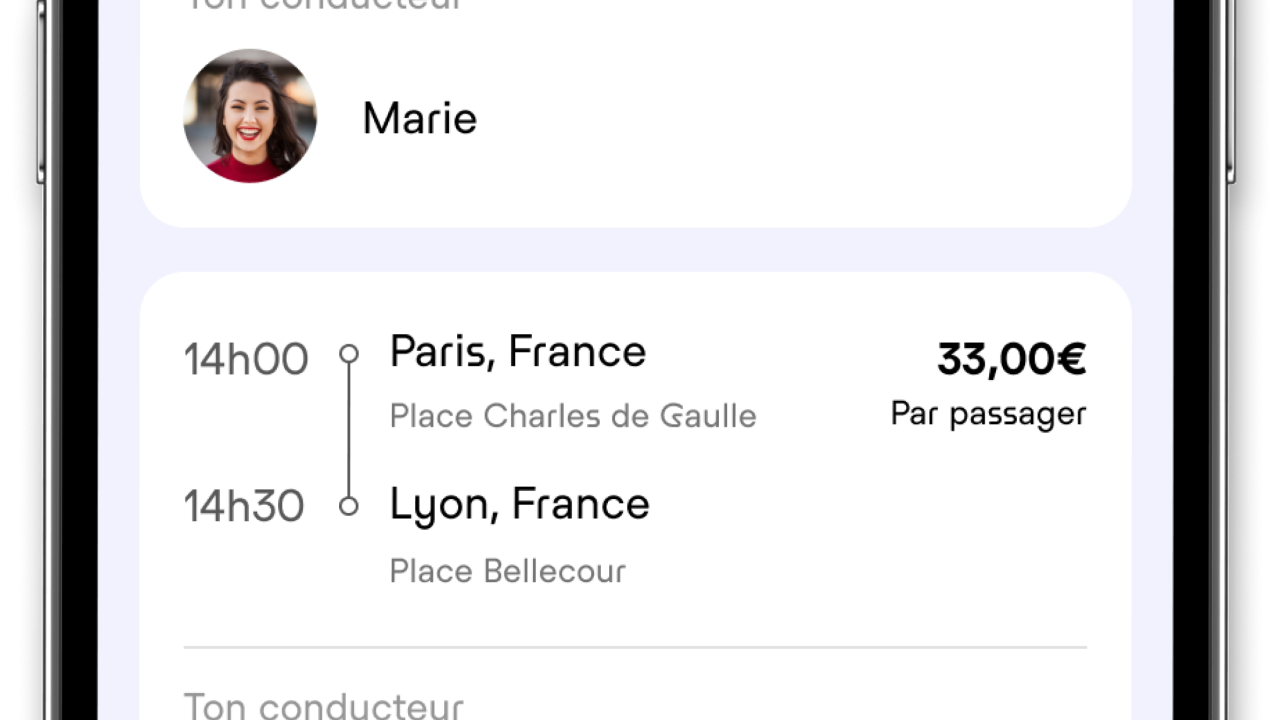Screen dimensions: 1280x720
Task: Tap the Par passager label
Action: [988, 414]
